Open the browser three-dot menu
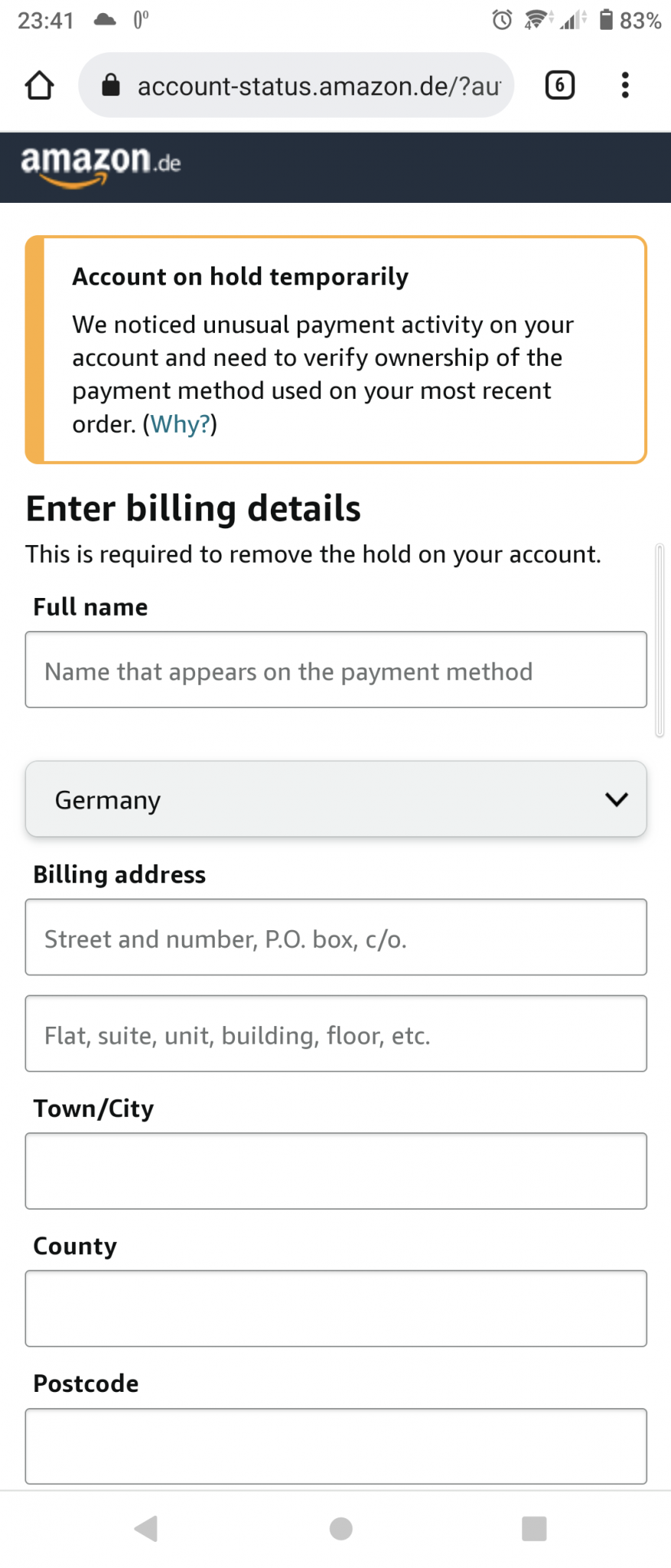671x1568 pixels. tap(625, 85)
